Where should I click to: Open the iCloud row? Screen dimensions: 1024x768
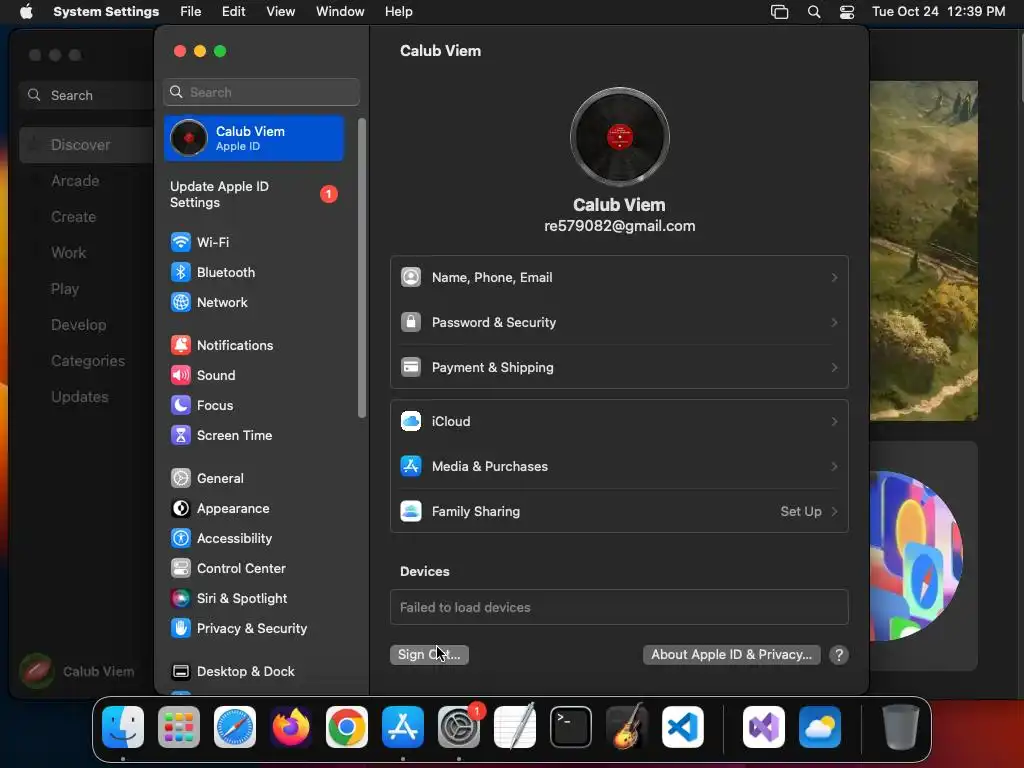point(619,422)
